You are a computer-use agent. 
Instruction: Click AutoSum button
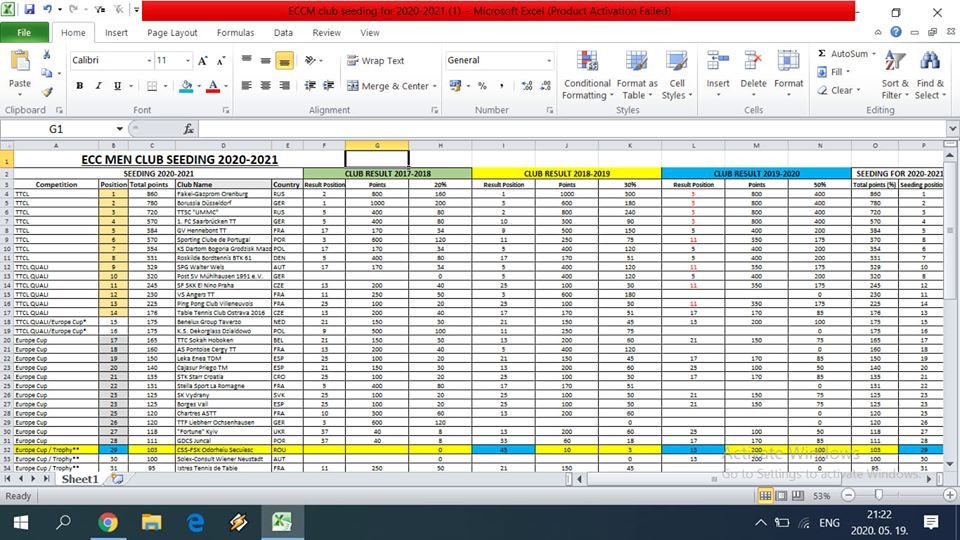(844, 54)
